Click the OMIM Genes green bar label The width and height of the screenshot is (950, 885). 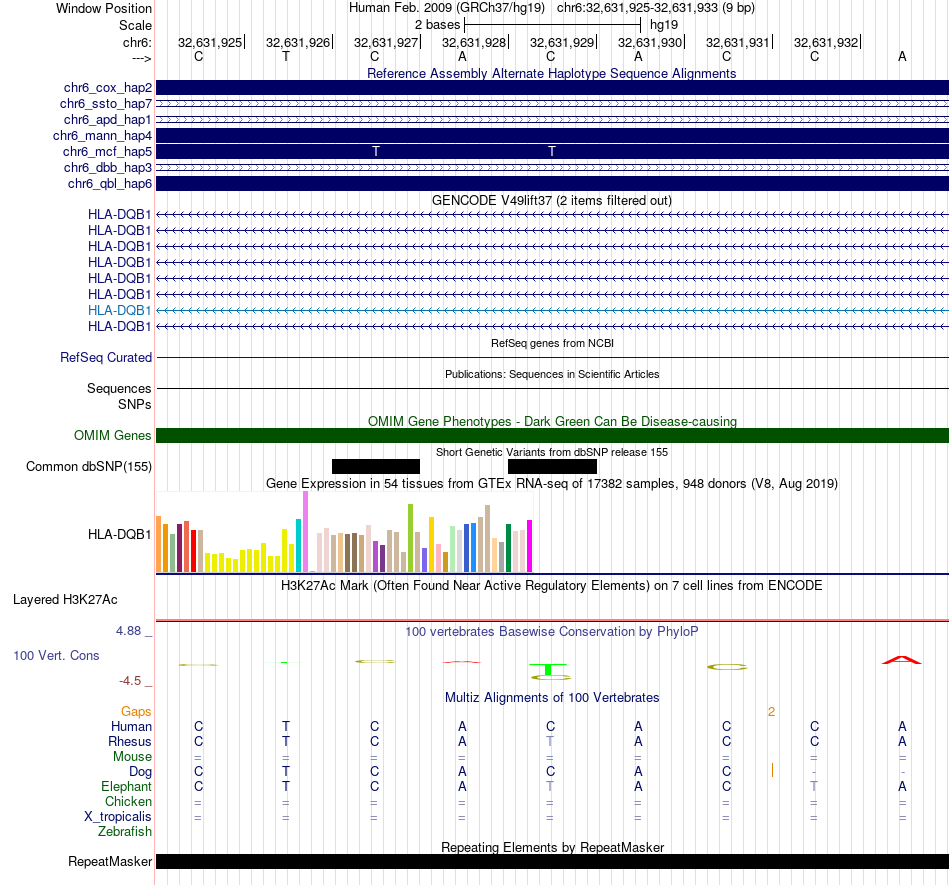[112, 436]
